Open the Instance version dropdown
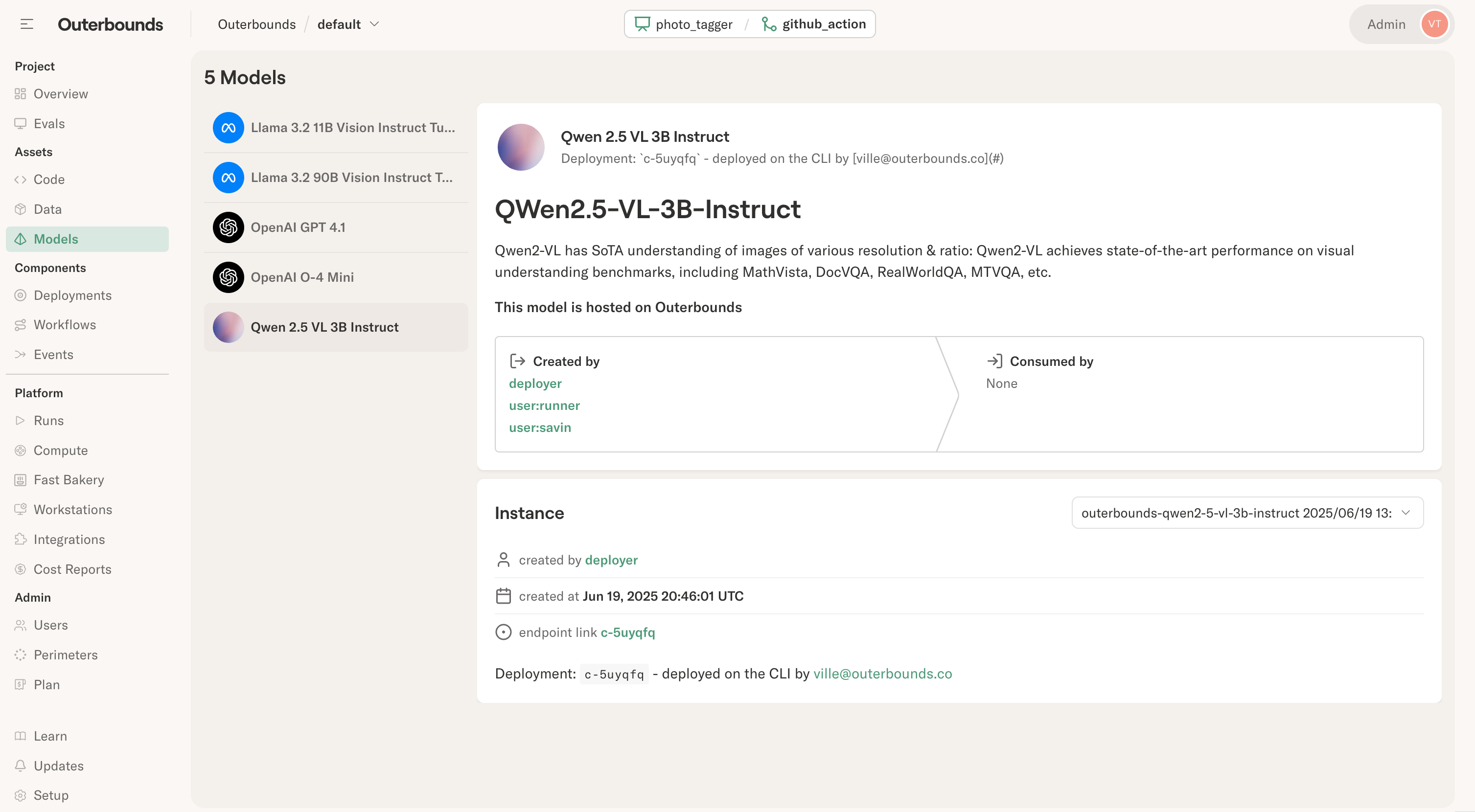This screenshot has height=812, width=1475. point(1247,513)
